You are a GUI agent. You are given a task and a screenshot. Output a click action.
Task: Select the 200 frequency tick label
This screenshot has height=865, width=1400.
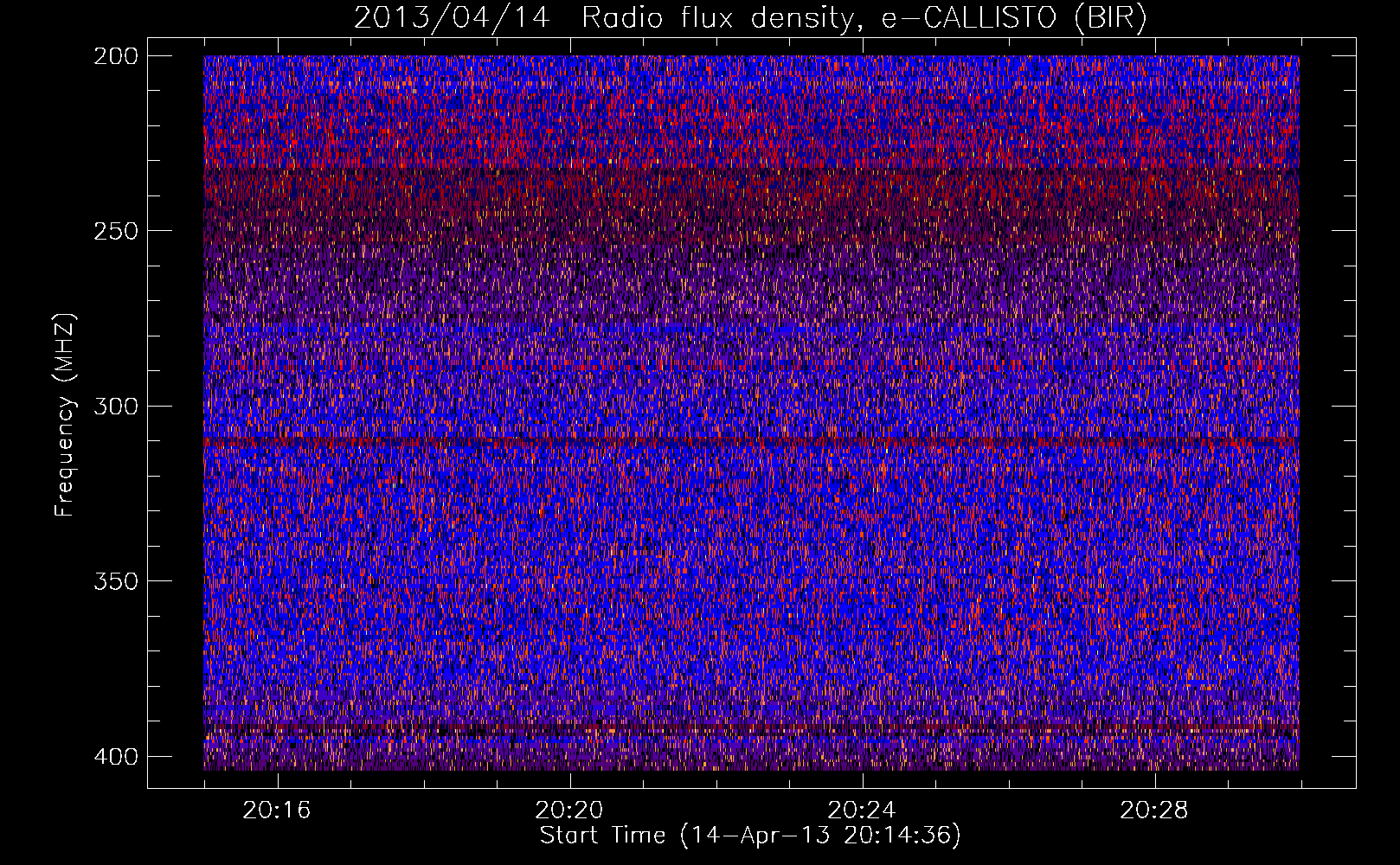pyautogui.click(x=115, y=56)
